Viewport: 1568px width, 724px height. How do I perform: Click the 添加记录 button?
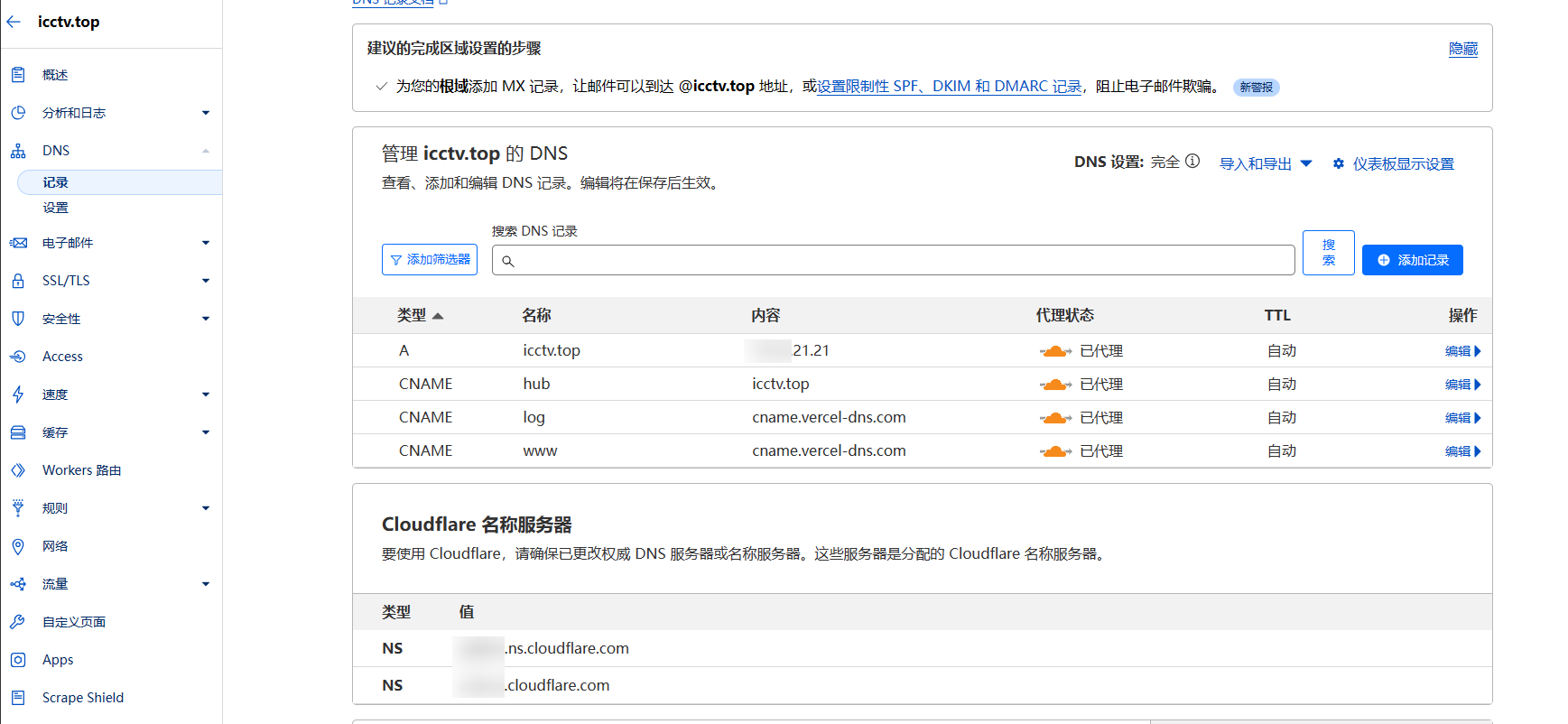[1412, 260]
